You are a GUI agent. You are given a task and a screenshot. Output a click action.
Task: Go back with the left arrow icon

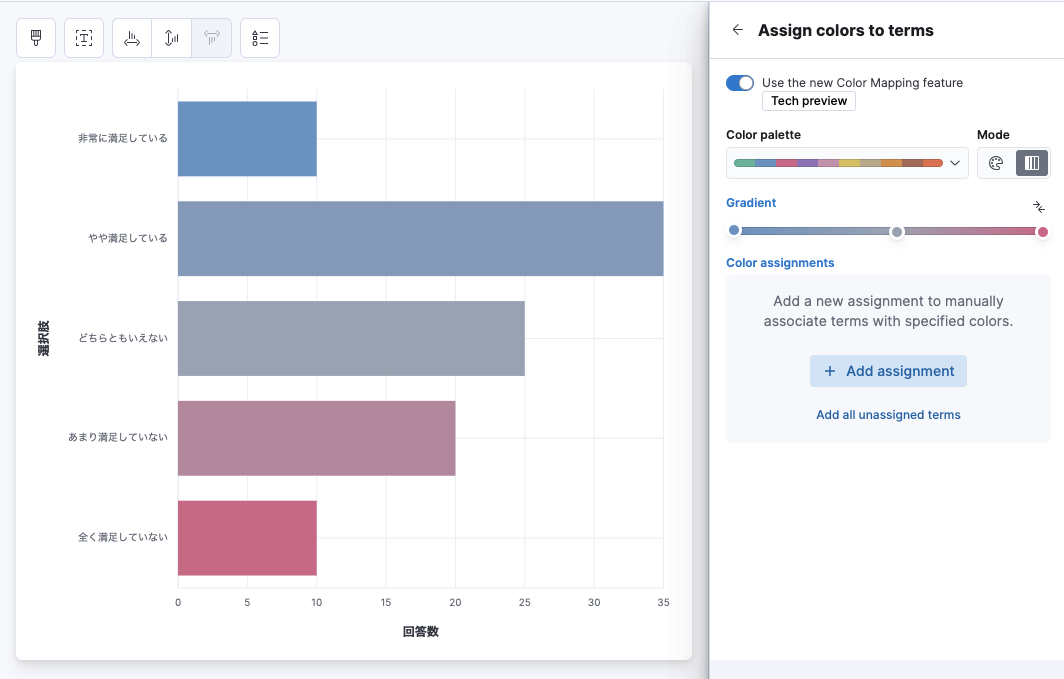pos(738,30)
